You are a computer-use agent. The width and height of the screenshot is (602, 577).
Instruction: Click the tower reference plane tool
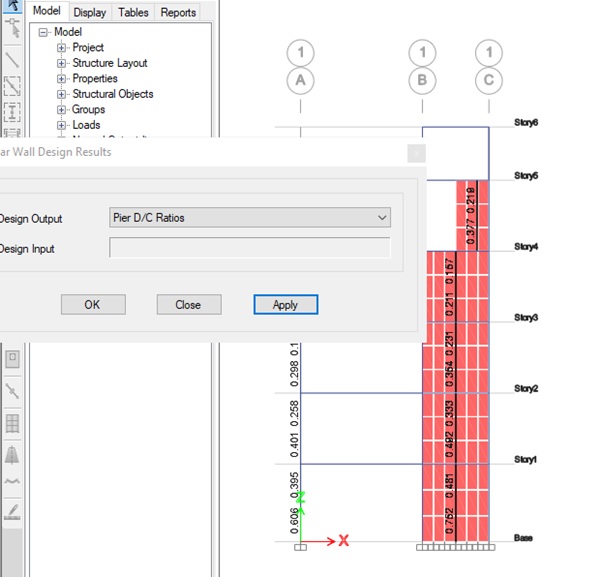(12, 455)
